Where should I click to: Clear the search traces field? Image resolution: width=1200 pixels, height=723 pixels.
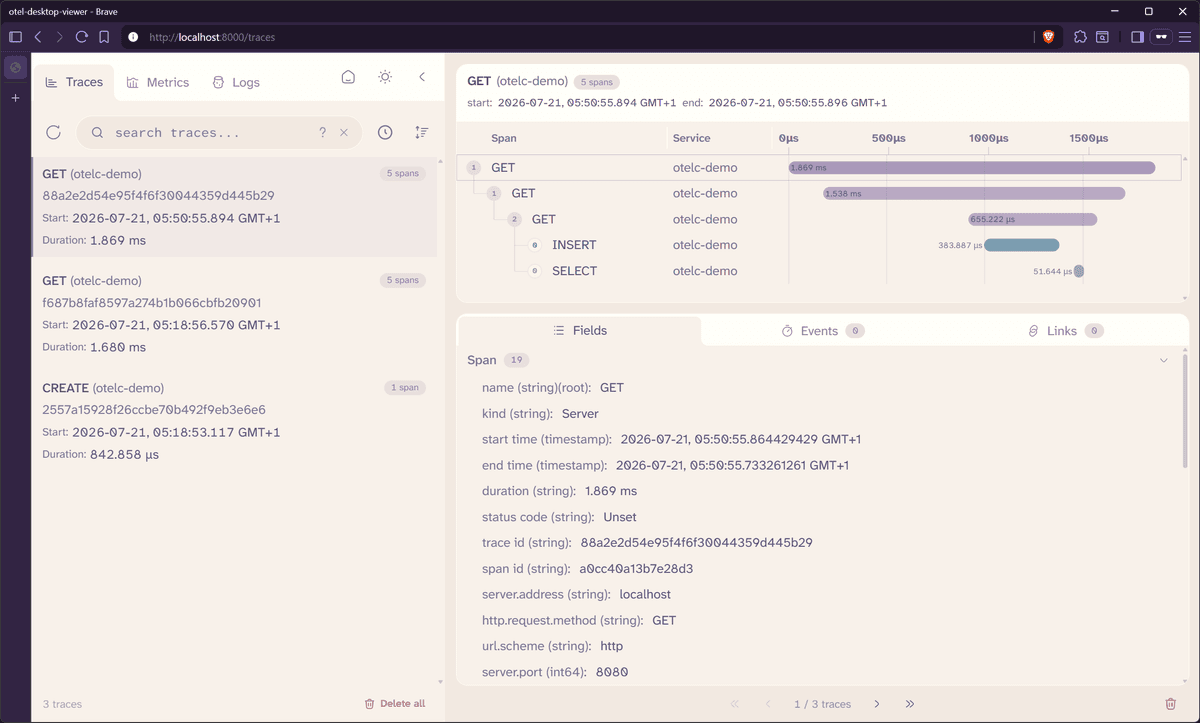(x=344, y=132)
